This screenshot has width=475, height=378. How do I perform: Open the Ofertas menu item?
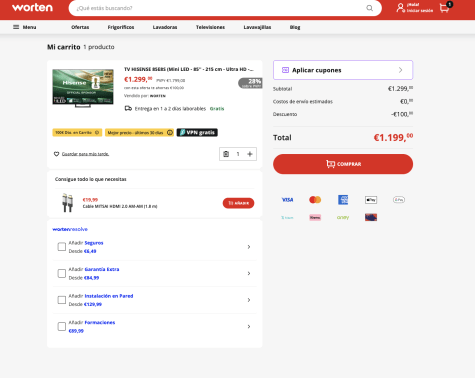point(80,27)
